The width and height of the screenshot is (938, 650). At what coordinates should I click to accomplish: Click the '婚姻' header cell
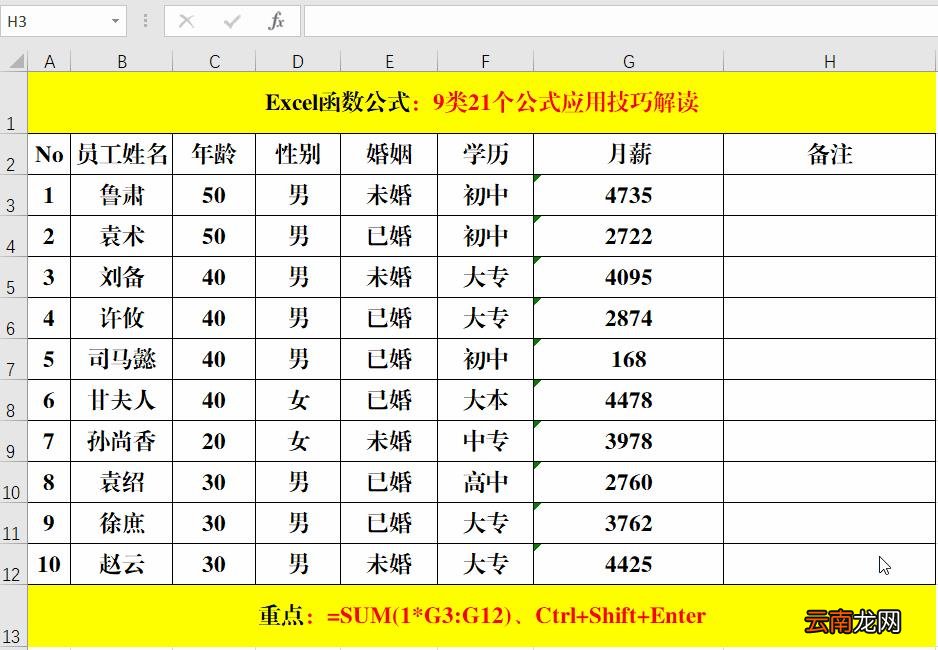coord(389,154)
